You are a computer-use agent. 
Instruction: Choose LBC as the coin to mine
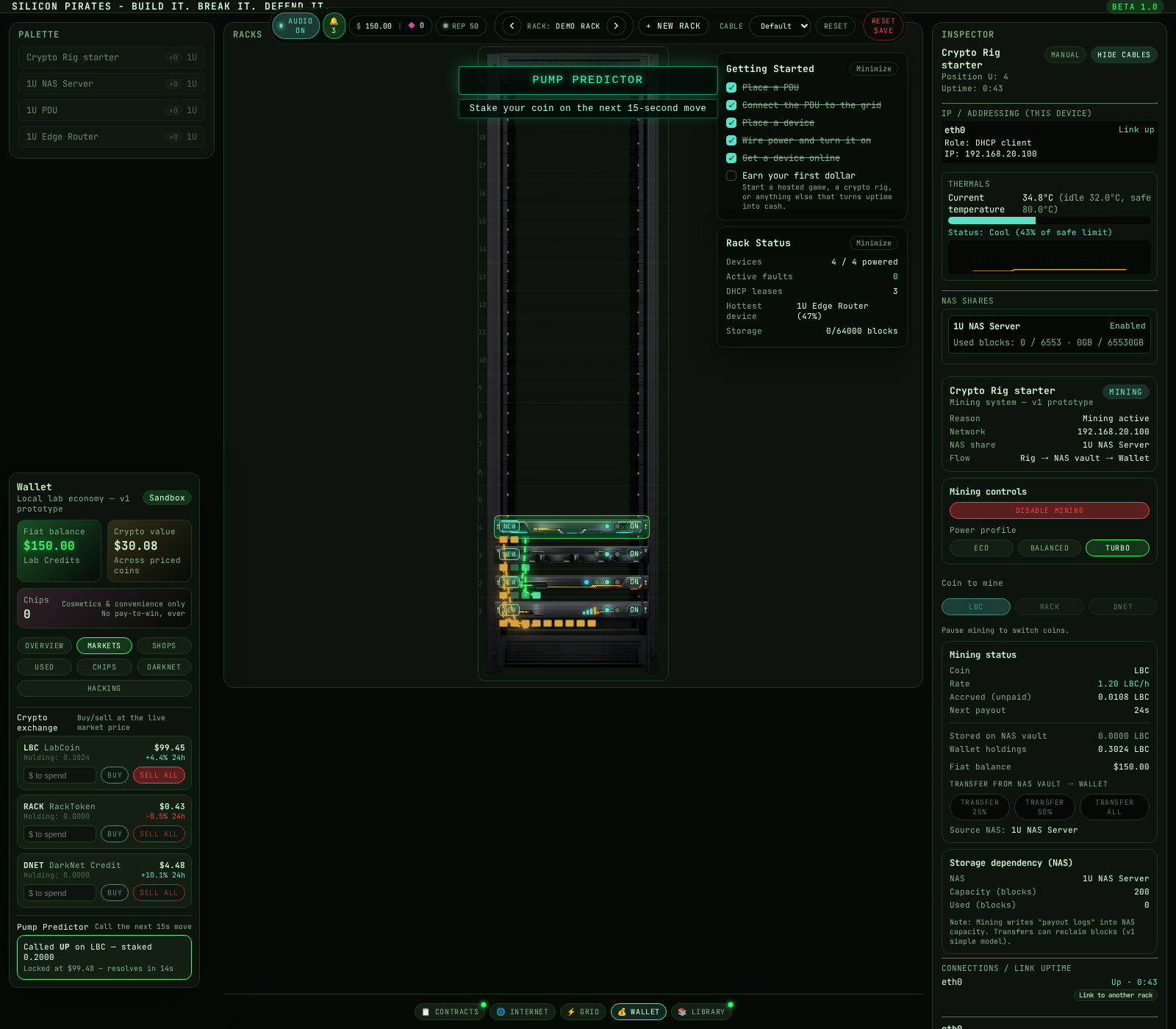click(976, 607)
